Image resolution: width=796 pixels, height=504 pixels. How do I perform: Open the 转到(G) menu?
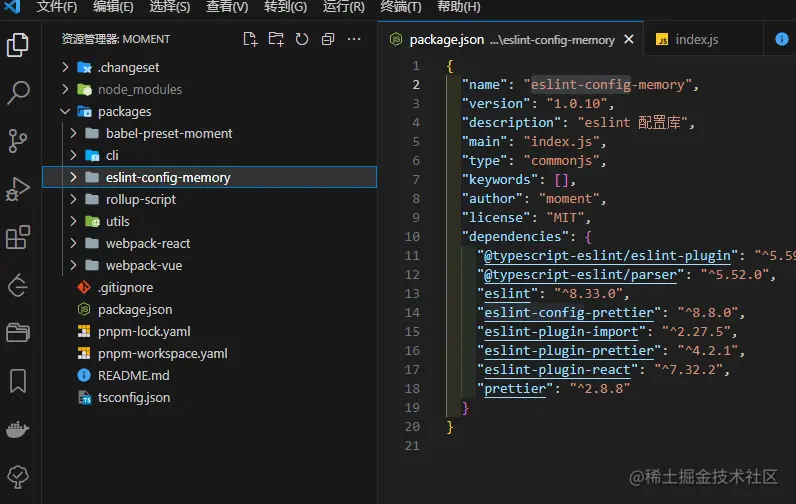[x=285, y=7]
